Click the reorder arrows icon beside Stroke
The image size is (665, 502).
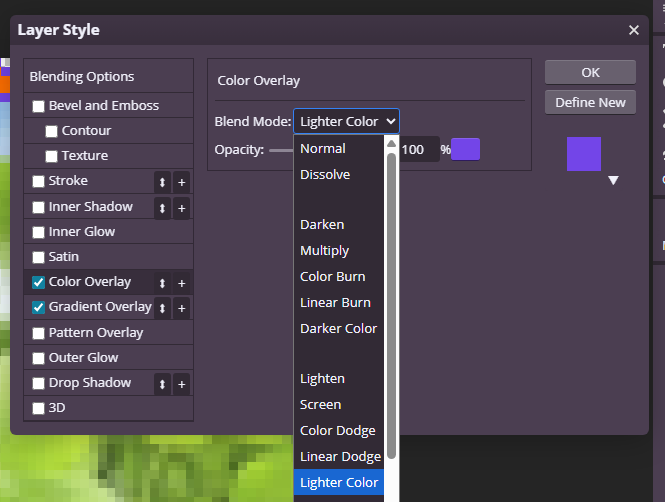pos(162,182)
